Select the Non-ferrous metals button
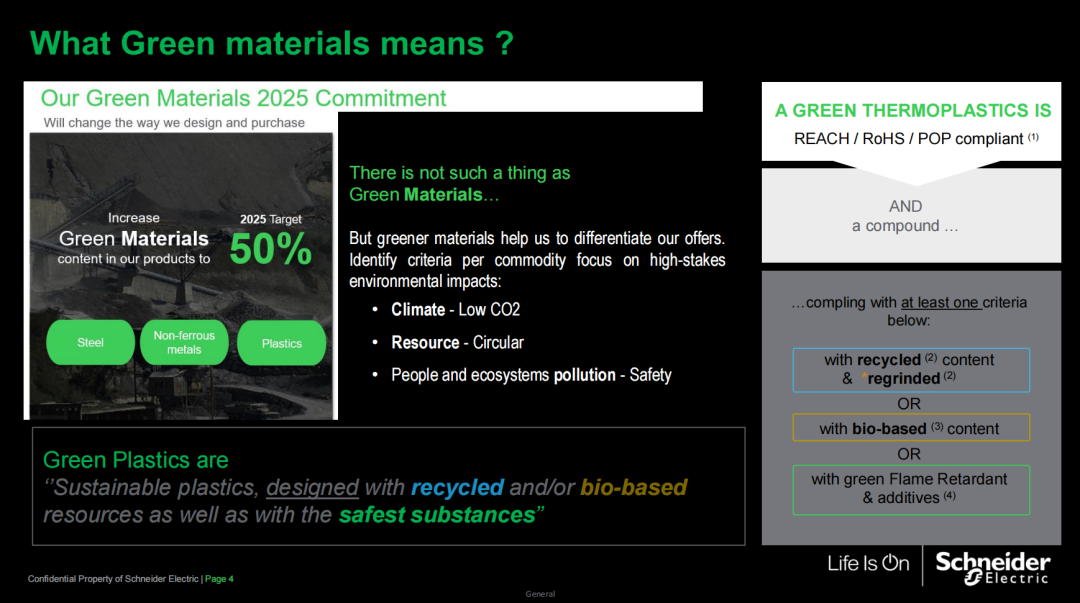 click(184, 343)
